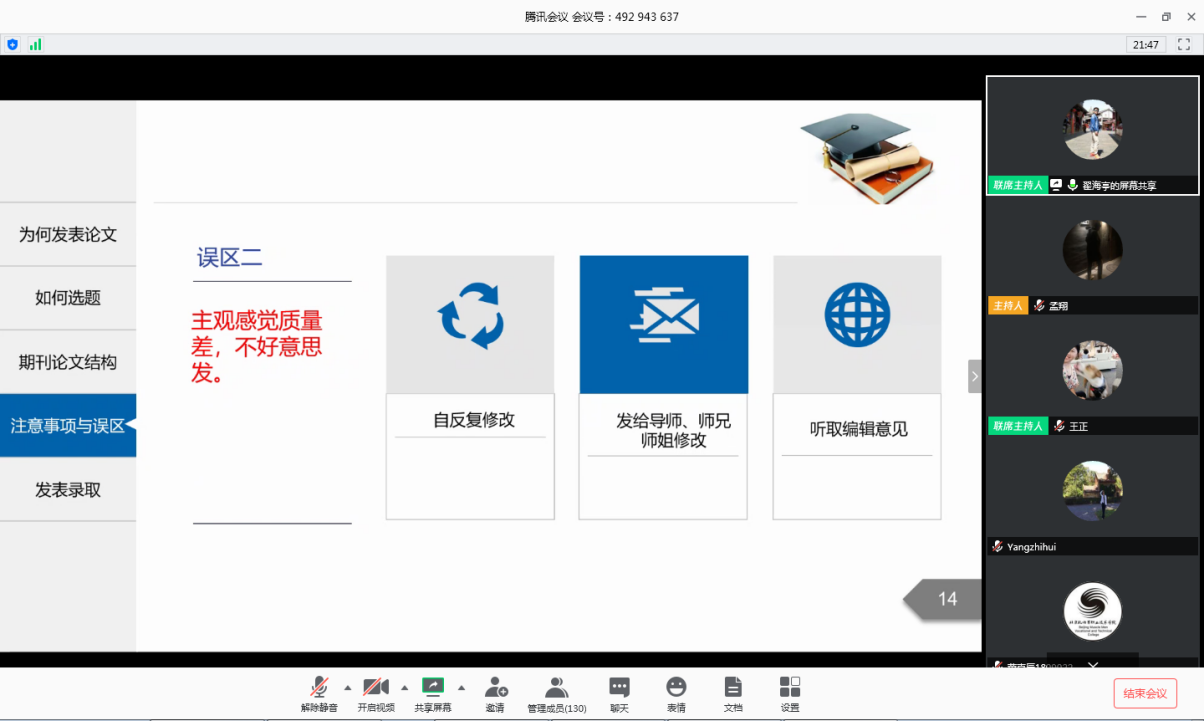Enter fullscreen using the top-right expand control
Viewport: 1204px width, 721px height.
[1181, 44]
